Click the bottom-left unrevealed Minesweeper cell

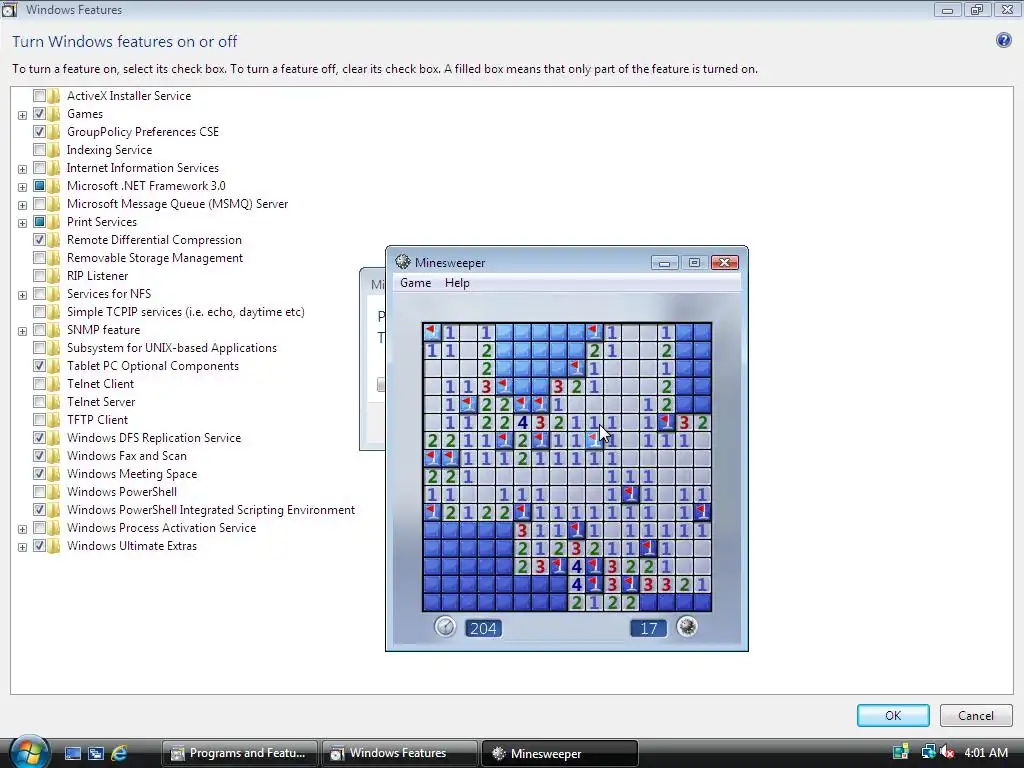(x=432, y=602)
